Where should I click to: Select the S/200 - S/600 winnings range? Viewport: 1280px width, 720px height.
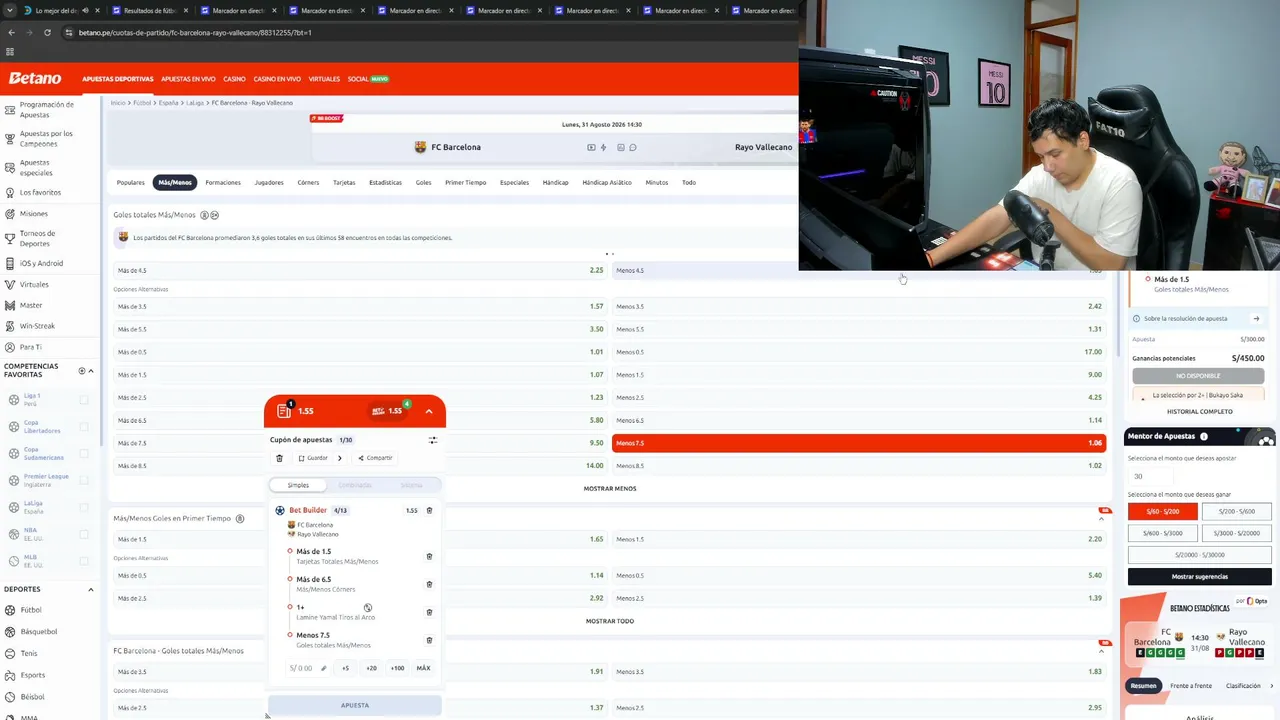click(1236, 511)
